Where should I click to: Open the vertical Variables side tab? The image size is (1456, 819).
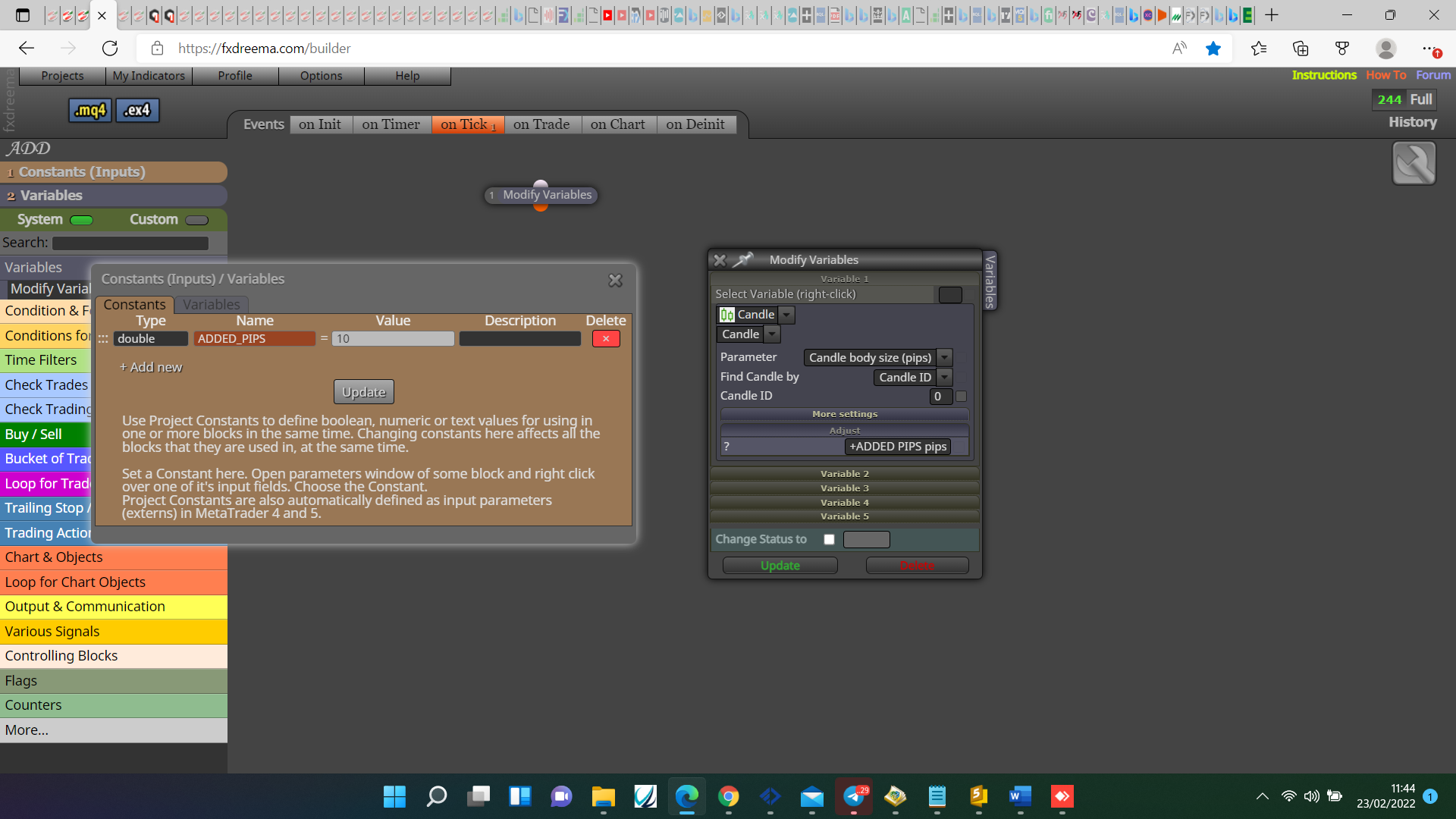[990, 281]
